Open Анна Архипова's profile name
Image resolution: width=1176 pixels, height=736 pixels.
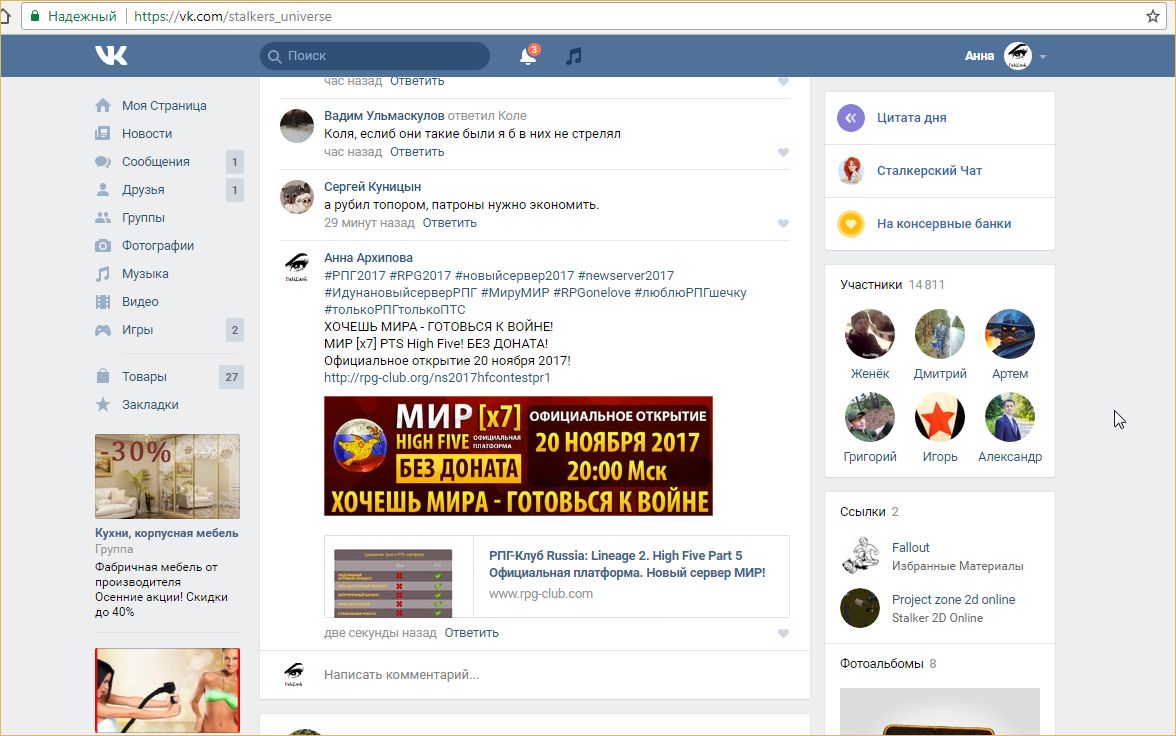click(x=368, y=257)
